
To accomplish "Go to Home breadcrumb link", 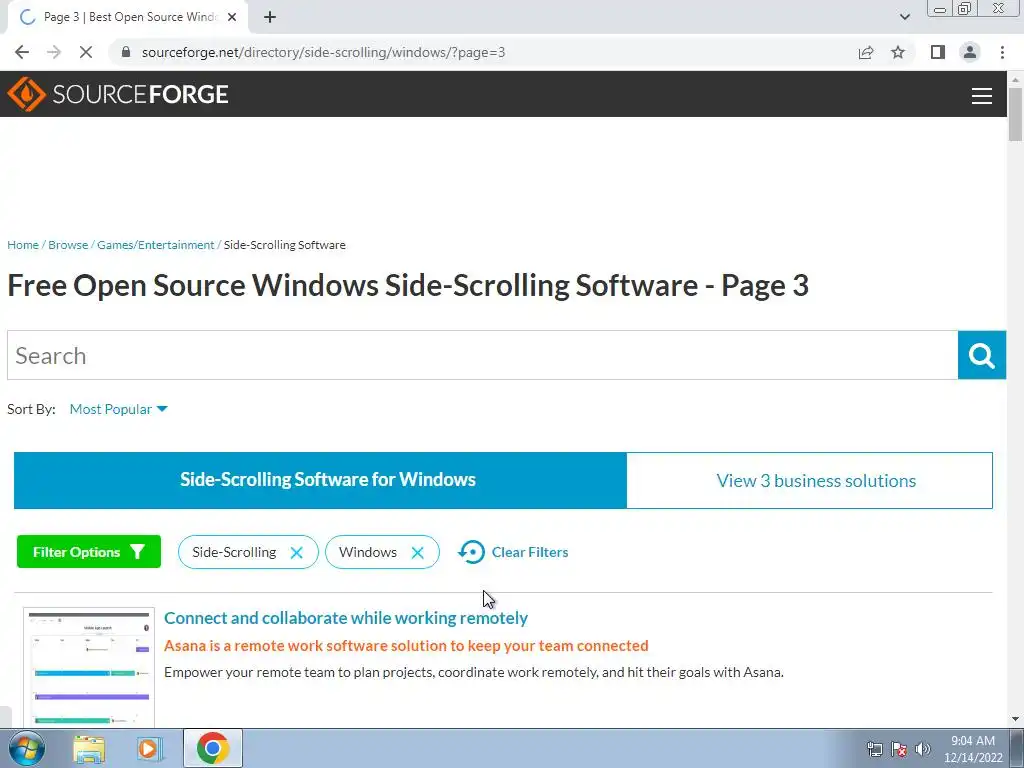I will 23,245.
